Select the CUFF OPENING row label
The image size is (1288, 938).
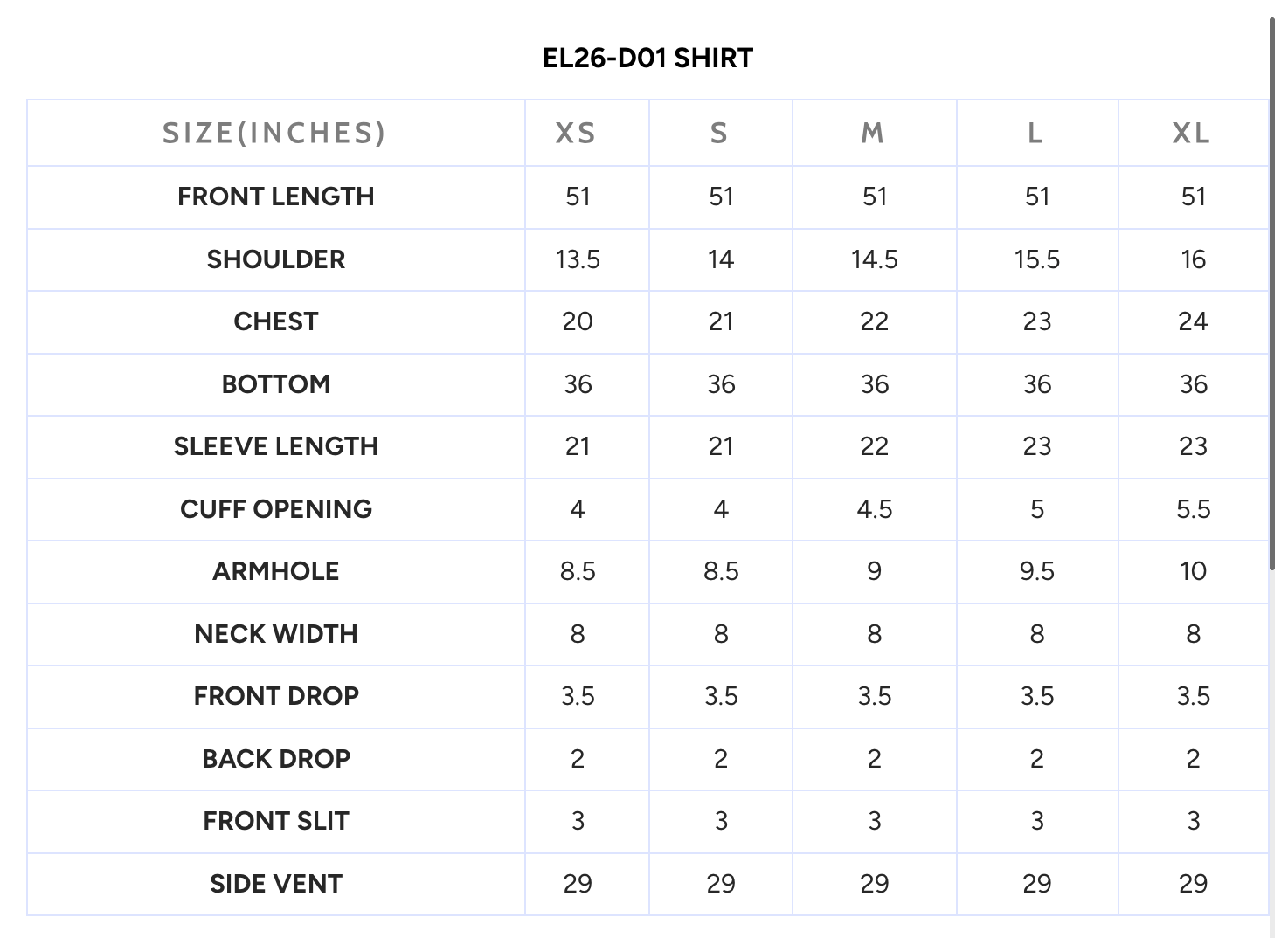[275, 509]
